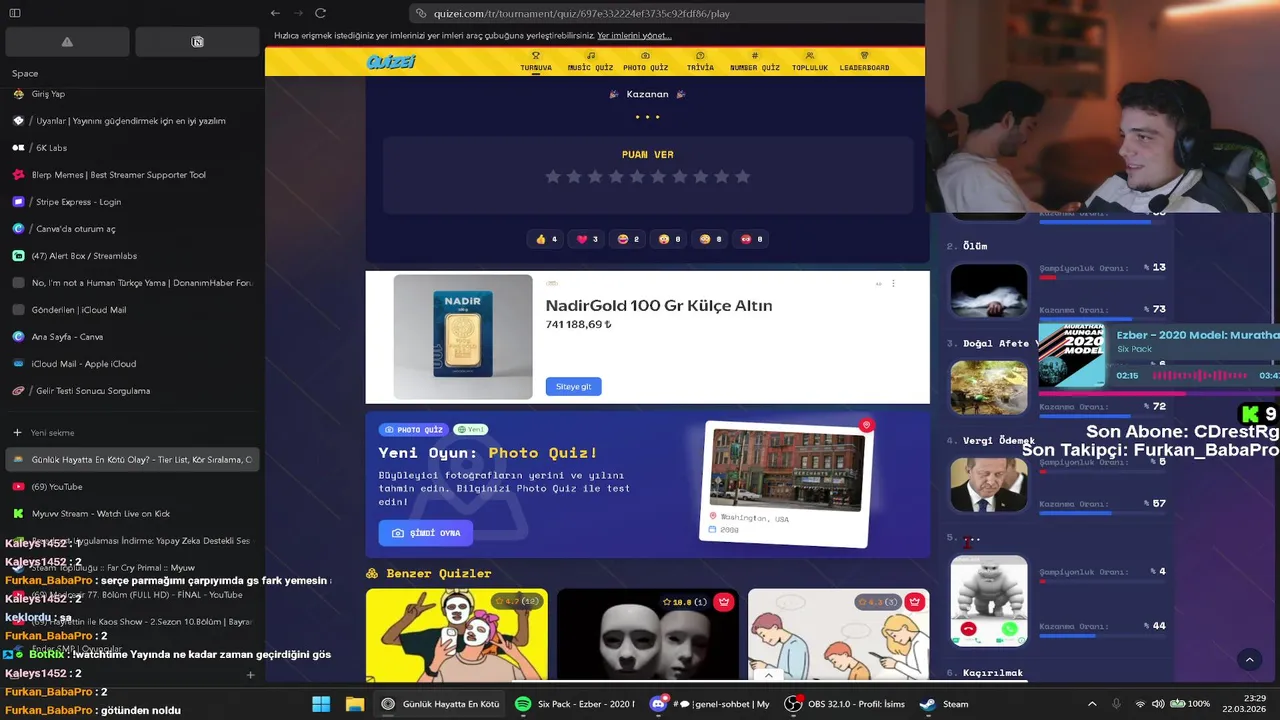This screenshot has width=1280, height=720.
Task: React with the laughing emoji showing 2
Action: pyautogui.click(x=628, y=239)
